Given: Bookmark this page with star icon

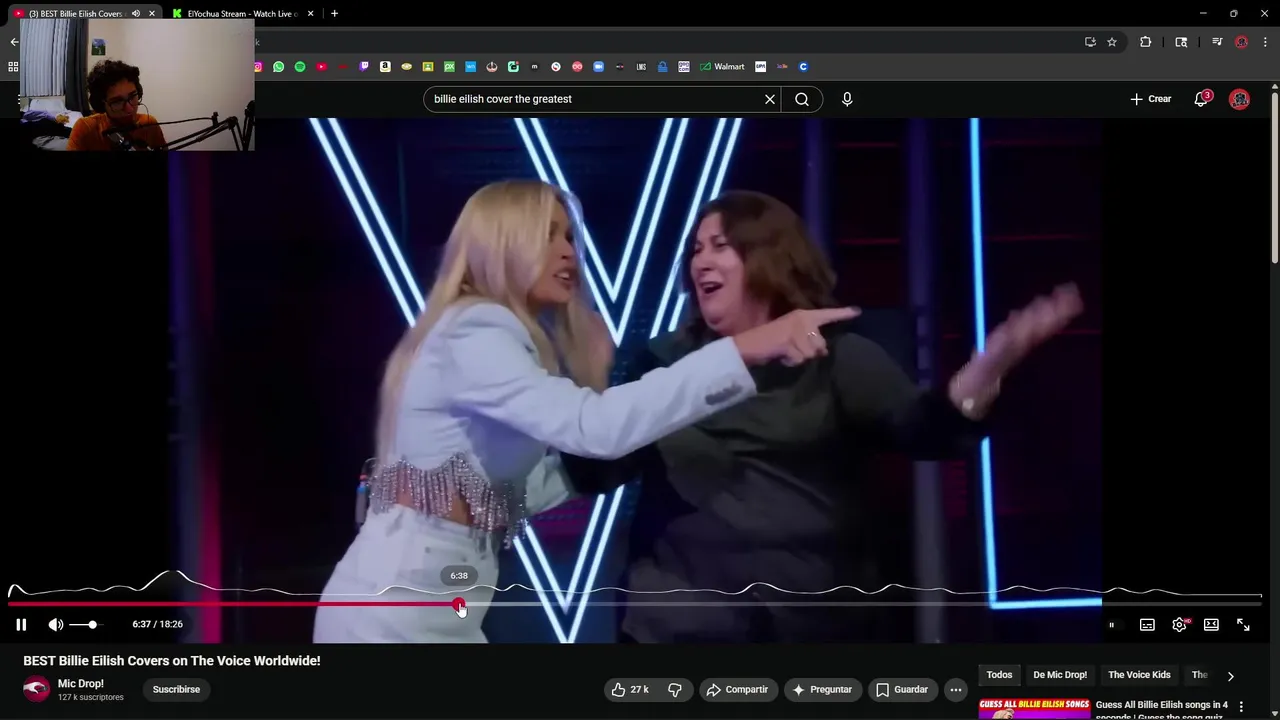Looking at the screenshot, I should pyautogui.click(x=1112, y=42).
